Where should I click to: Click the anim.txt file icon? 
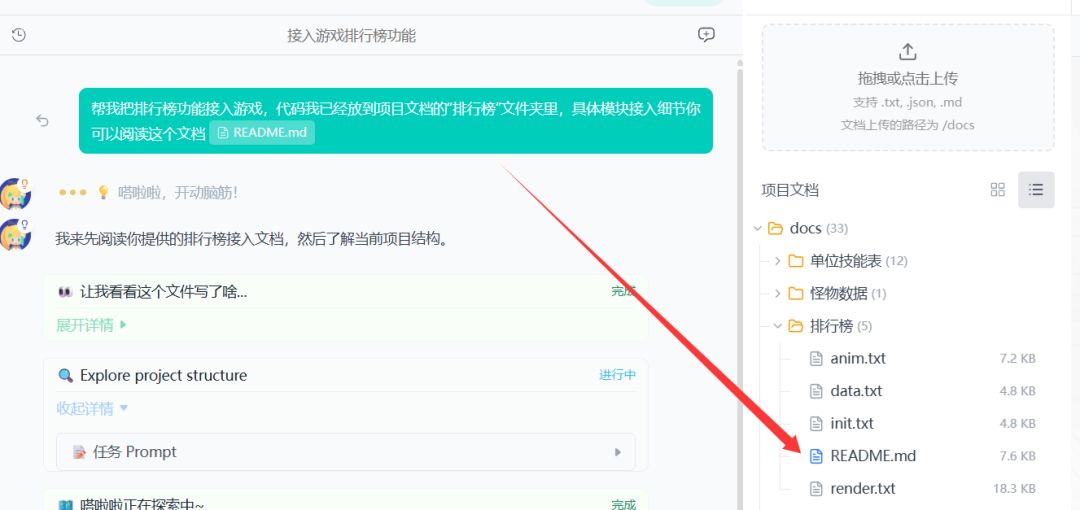816,358
